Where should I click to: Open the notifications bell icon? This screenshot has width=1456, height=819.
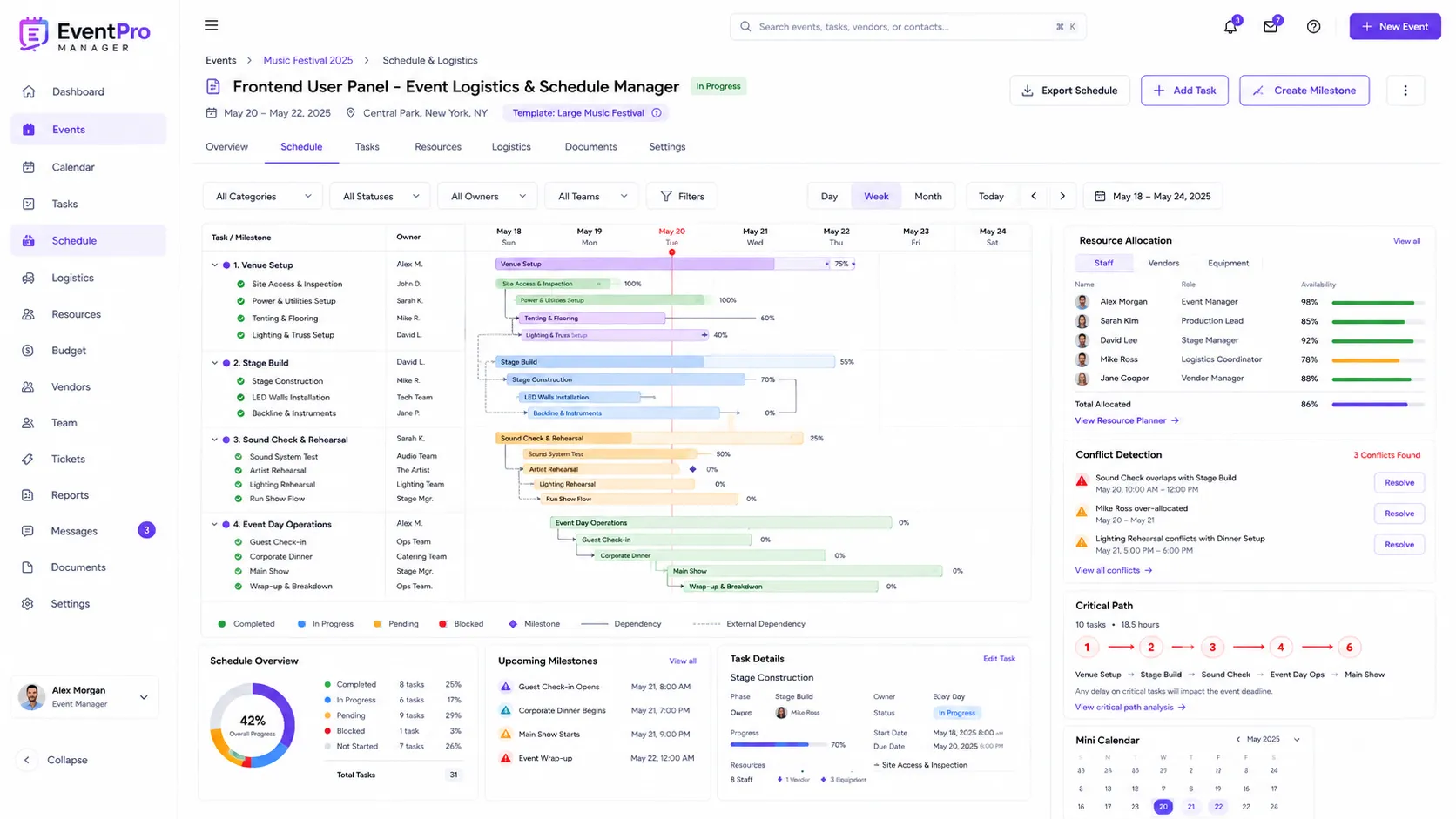point(1230,27)
